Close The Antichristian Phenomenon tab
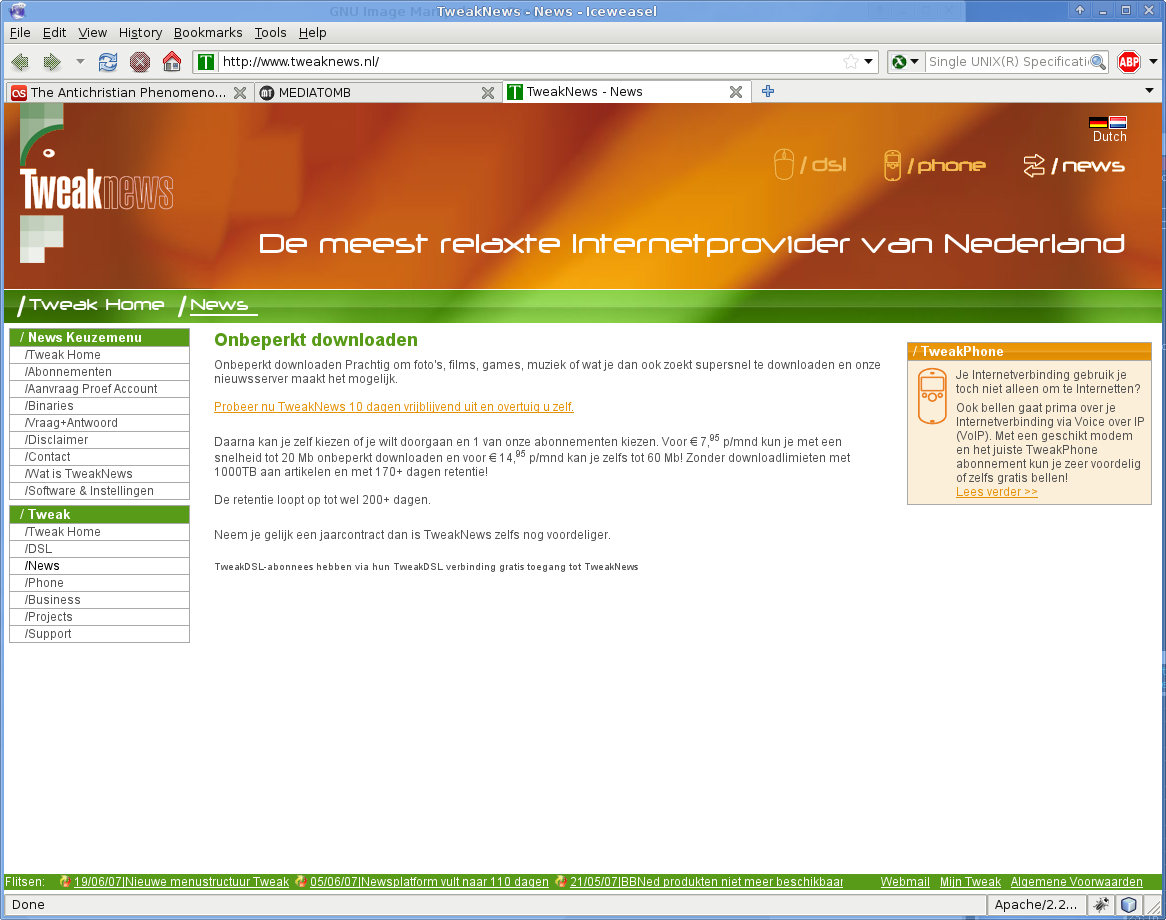Viewport: 1166px width, 920px height. [x=240, y=92]
